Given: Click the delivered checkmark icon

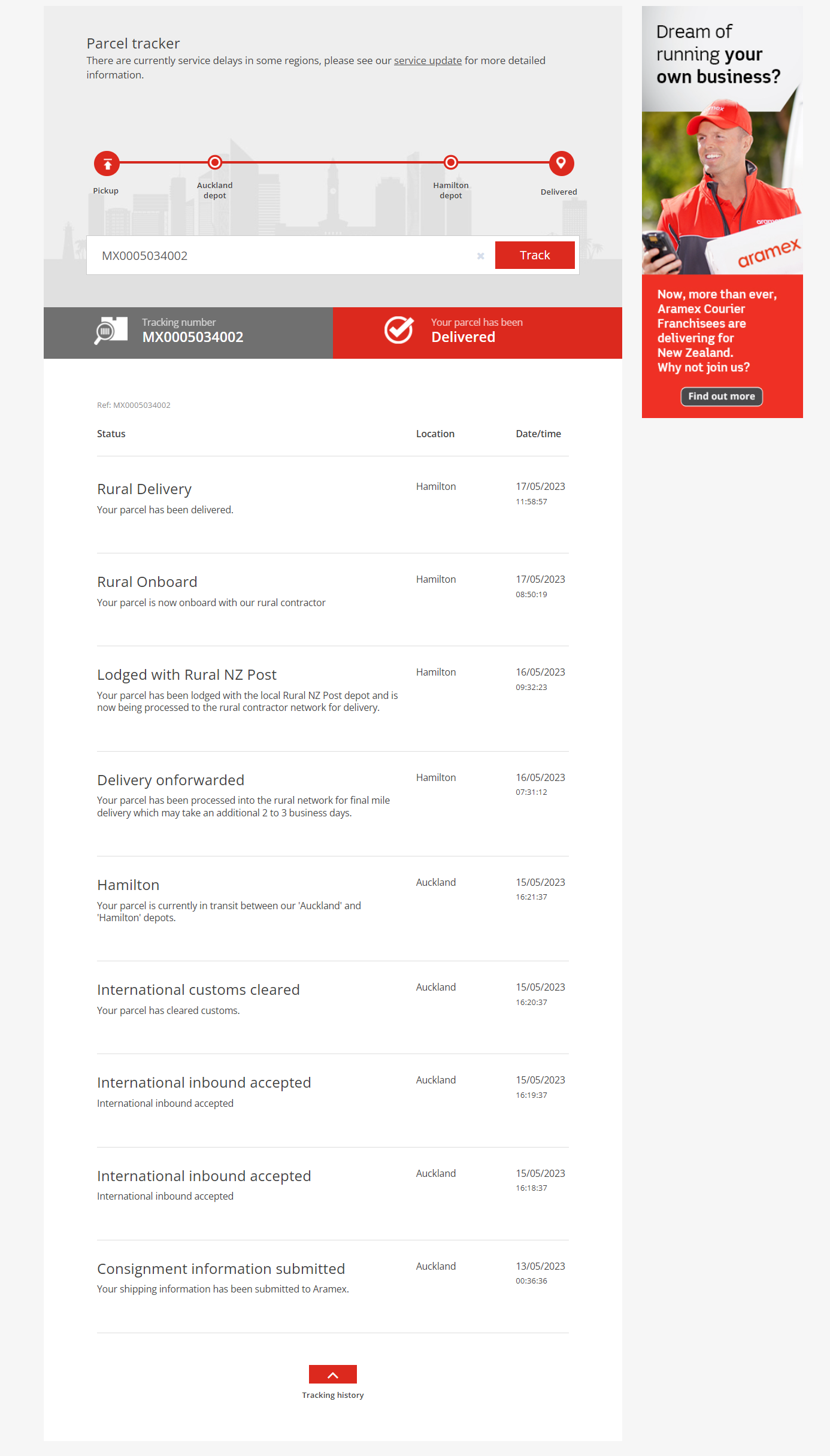Looking at the screenshot, I should (399, 330).
